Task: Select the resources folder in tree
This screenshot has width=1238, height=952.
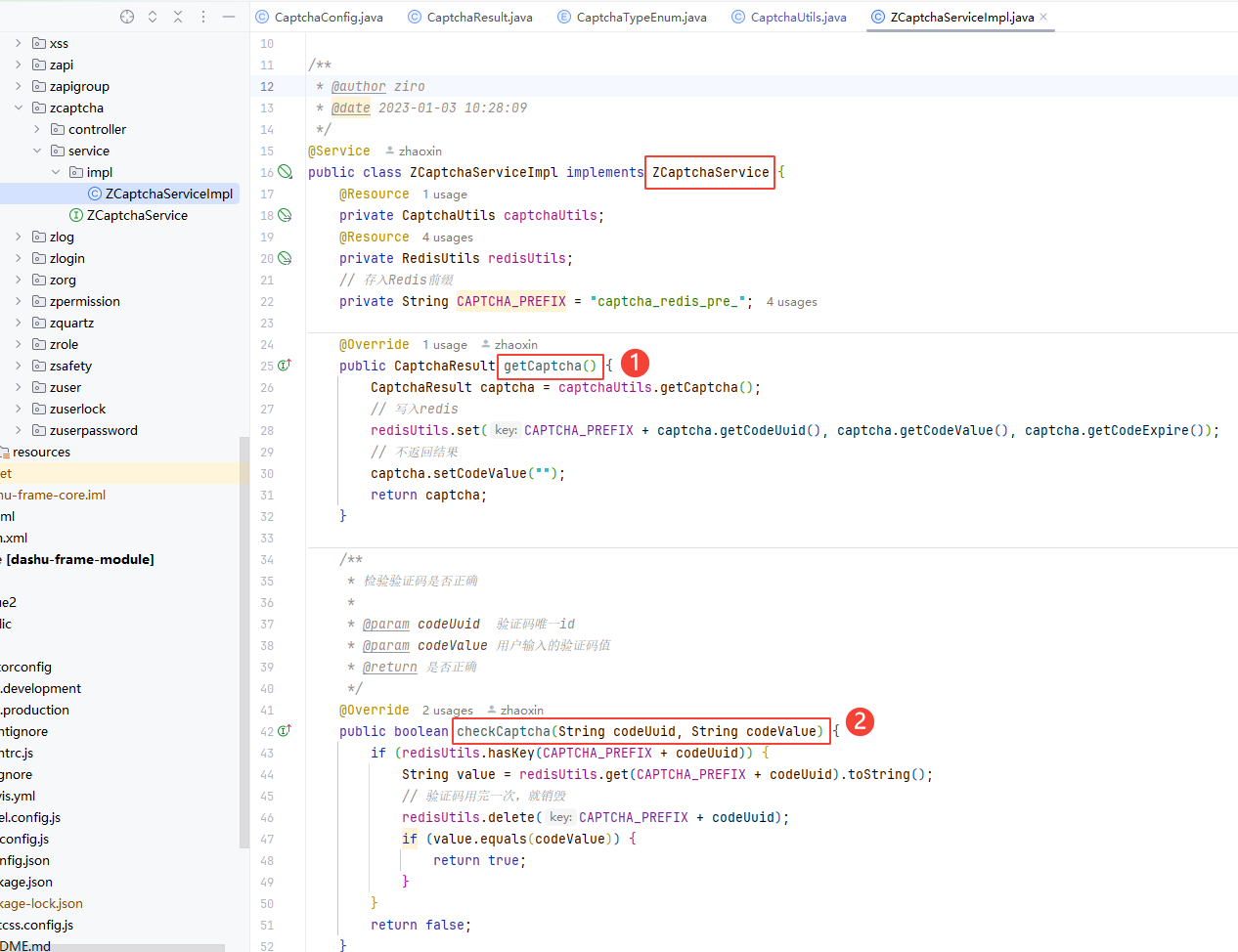Action: [41, 452]
